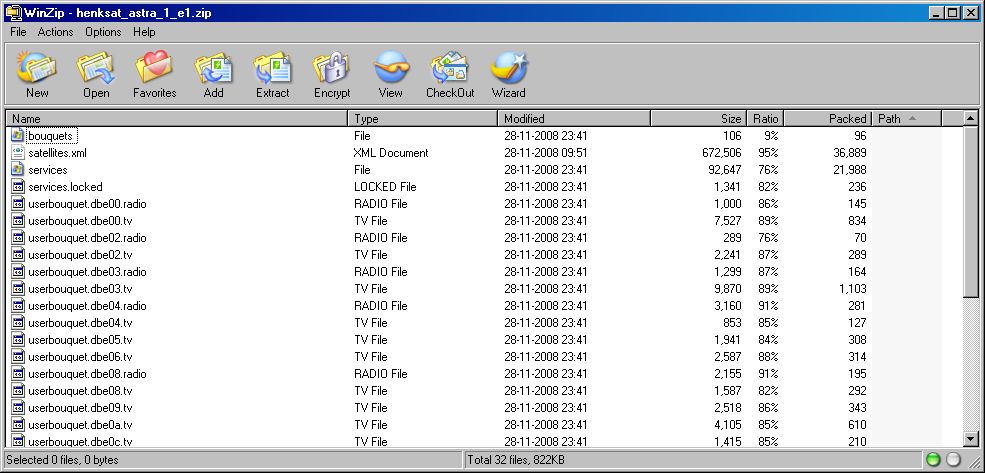Image resolution: width=985 pixels, height=473 pixels.
Task: Select the userbouquet.dbe06.tv file name
Action: coord(80,356)
